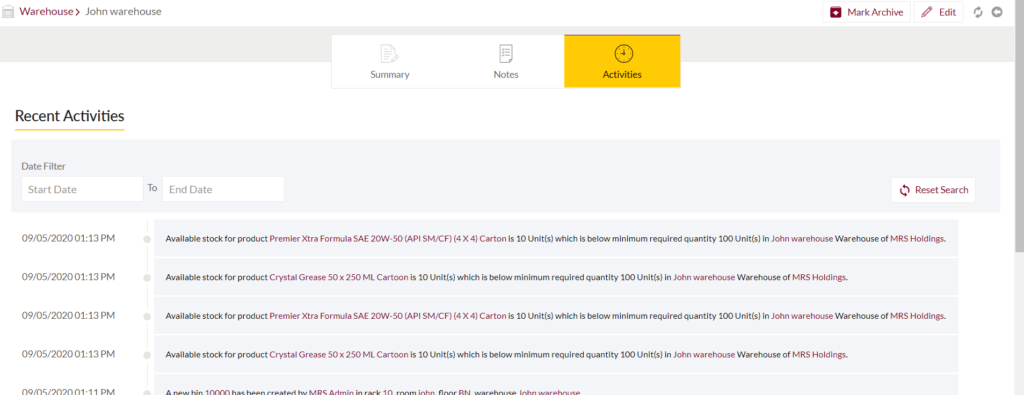This screenshot has height=395, width=1024.
Task: Open Premier Xtra Formula link in first activity
Action: tap(388, 239)
